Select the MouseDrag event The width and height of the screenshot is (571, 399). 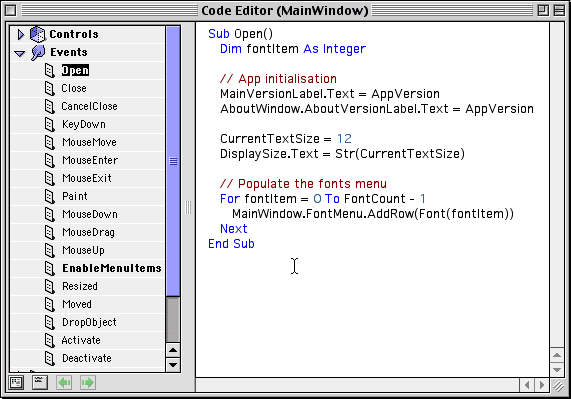click(x=88, y=232)
